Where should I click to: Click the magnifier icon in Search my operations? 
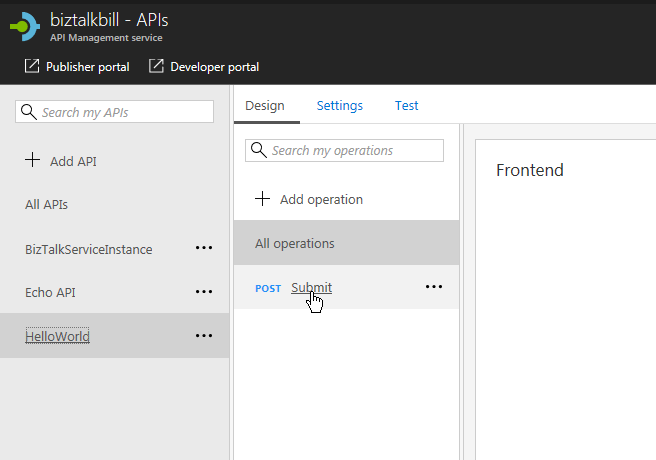pos(259,150)
